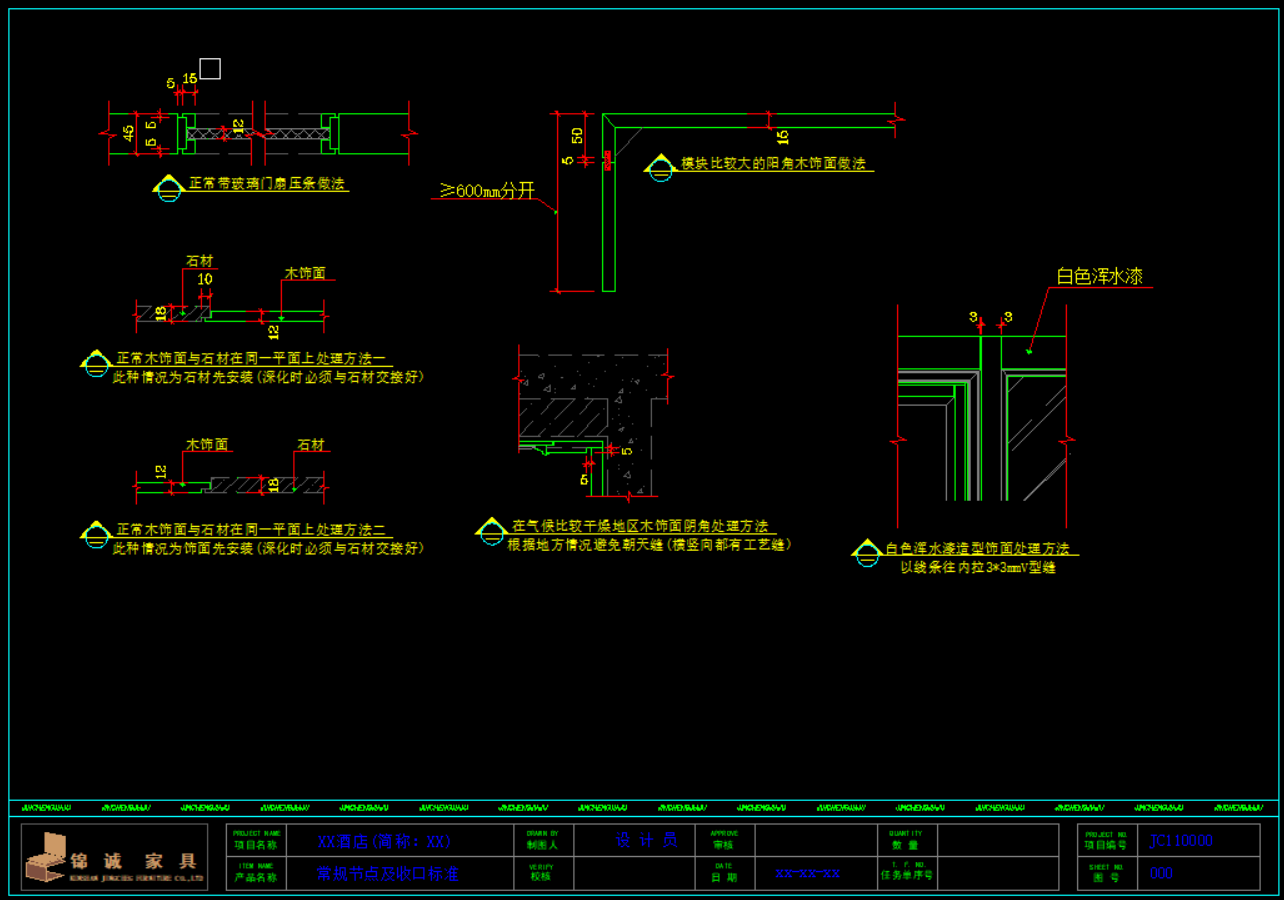Click the 45 dimension on door section
This screenshot has height=900, width=1284.
[129, 133]
